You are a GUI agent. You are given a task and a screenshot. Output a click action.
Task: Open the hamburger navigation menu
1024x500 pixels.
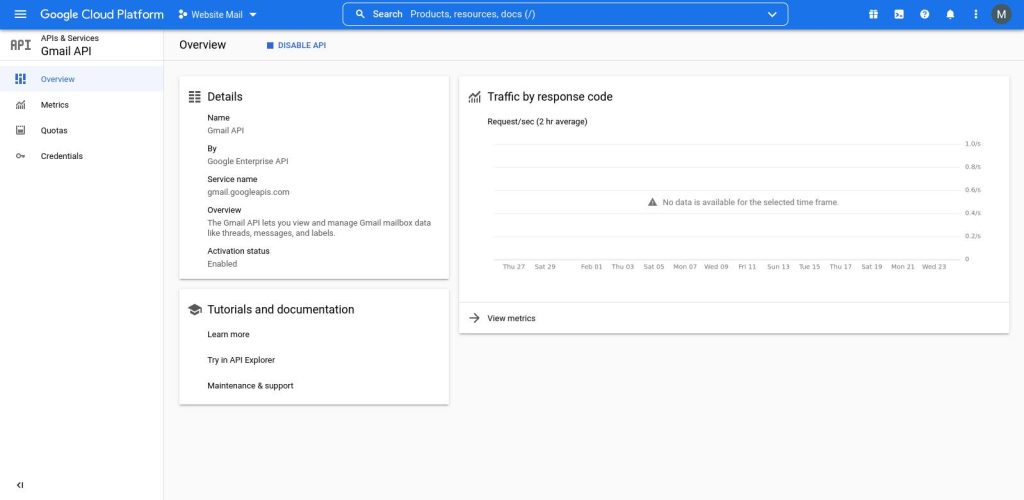[x=20, y=14]
